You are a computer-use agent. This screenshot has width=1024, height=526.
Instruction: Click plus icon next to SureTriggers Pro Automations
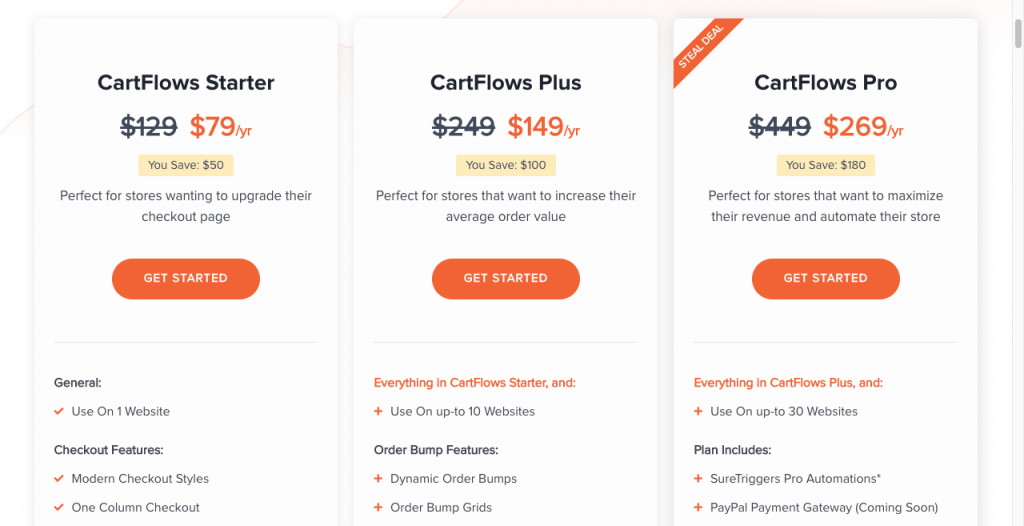(698, 479)
